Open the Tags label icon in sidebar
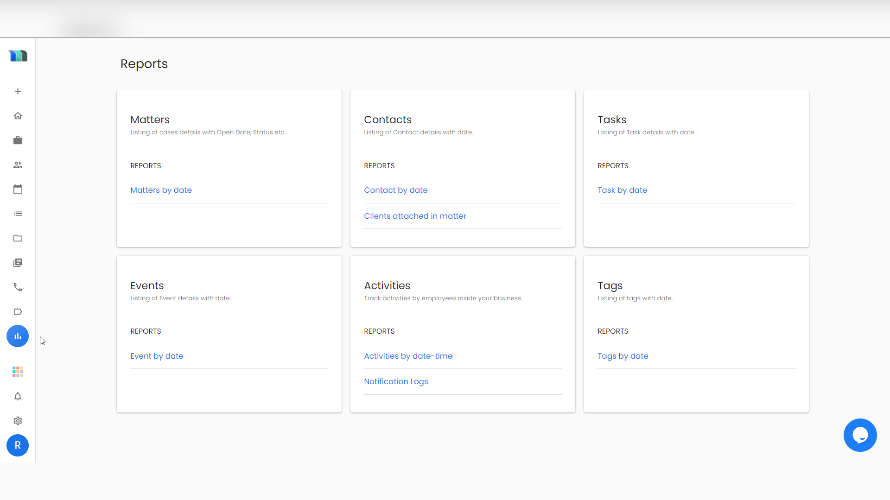 [17, 311]
